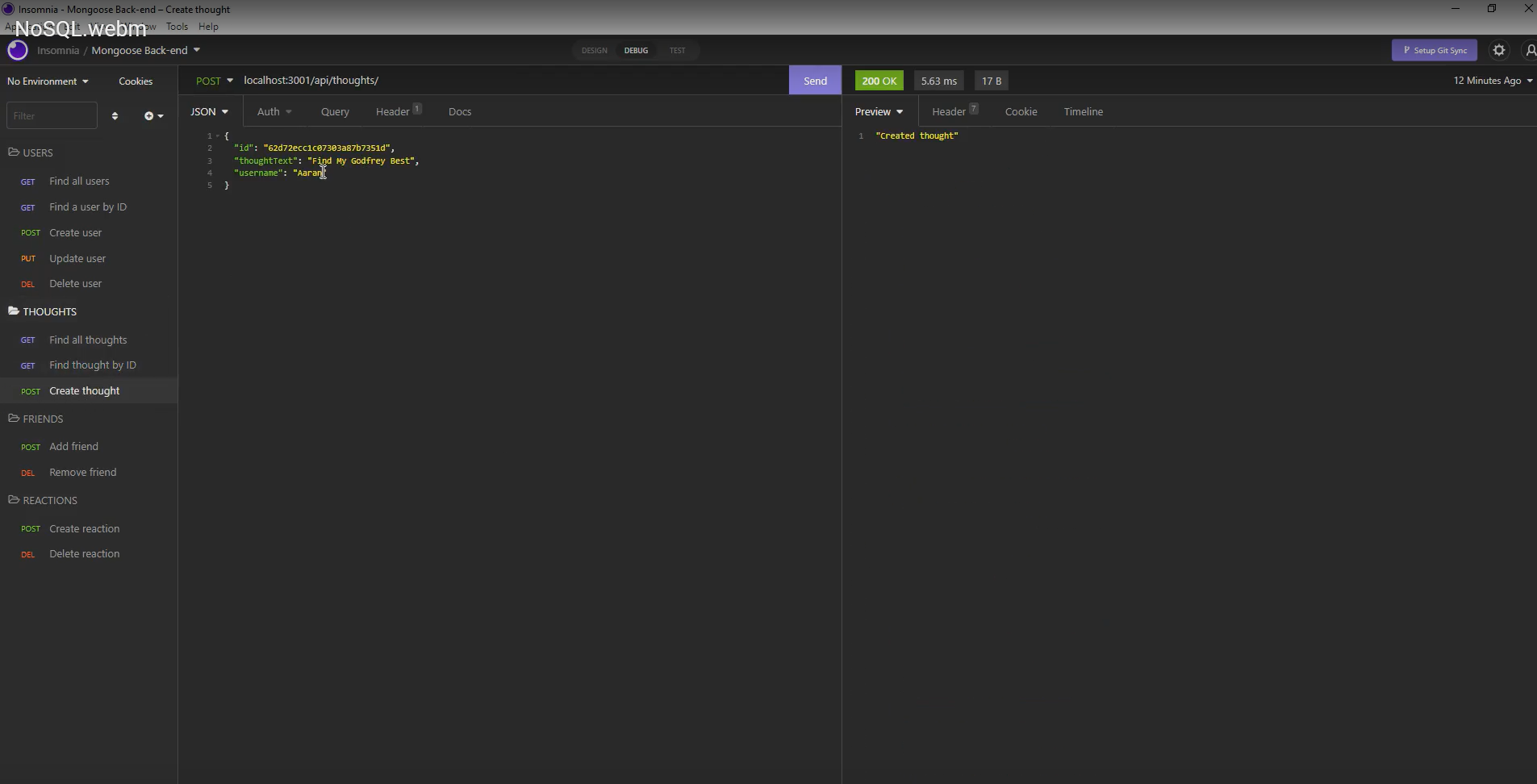Click the Insomnia breadcrumb link
Image resolution: width=1537 pixels, height=784 pixels.
pos(58,50)
